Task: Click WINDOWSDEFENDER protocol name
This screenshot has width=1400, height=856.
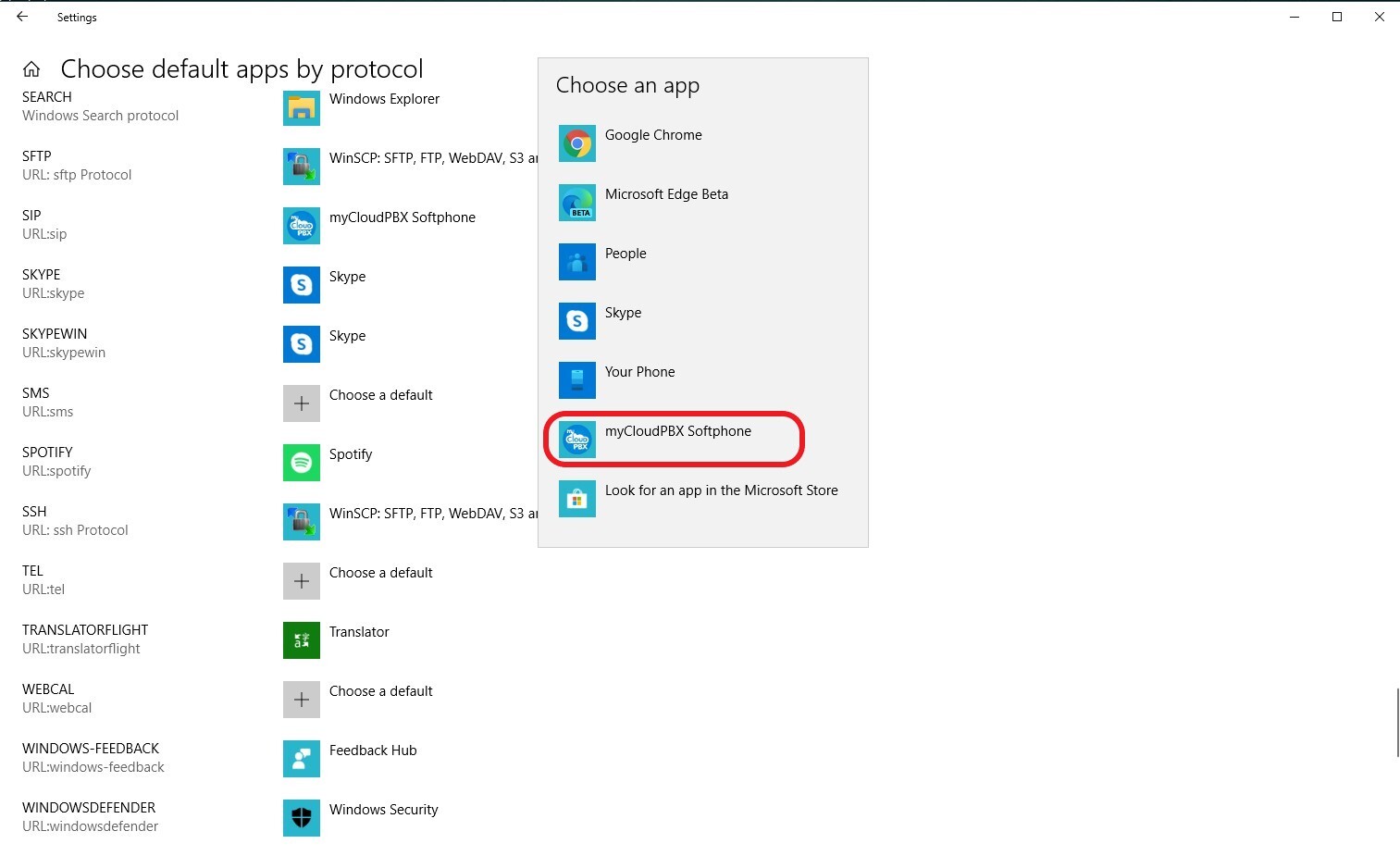Action: tap(89, 808)
